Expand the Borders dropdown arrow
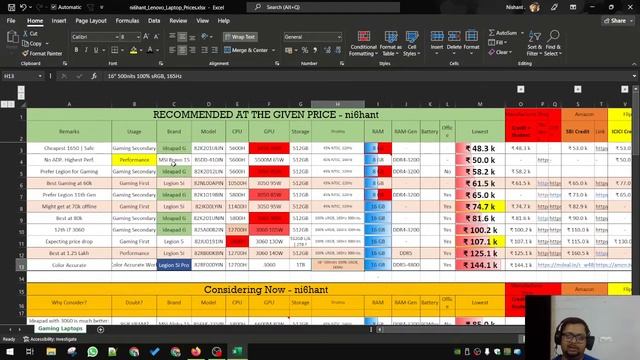Screen dimensions: 640x360 click(x=122, y=50)
